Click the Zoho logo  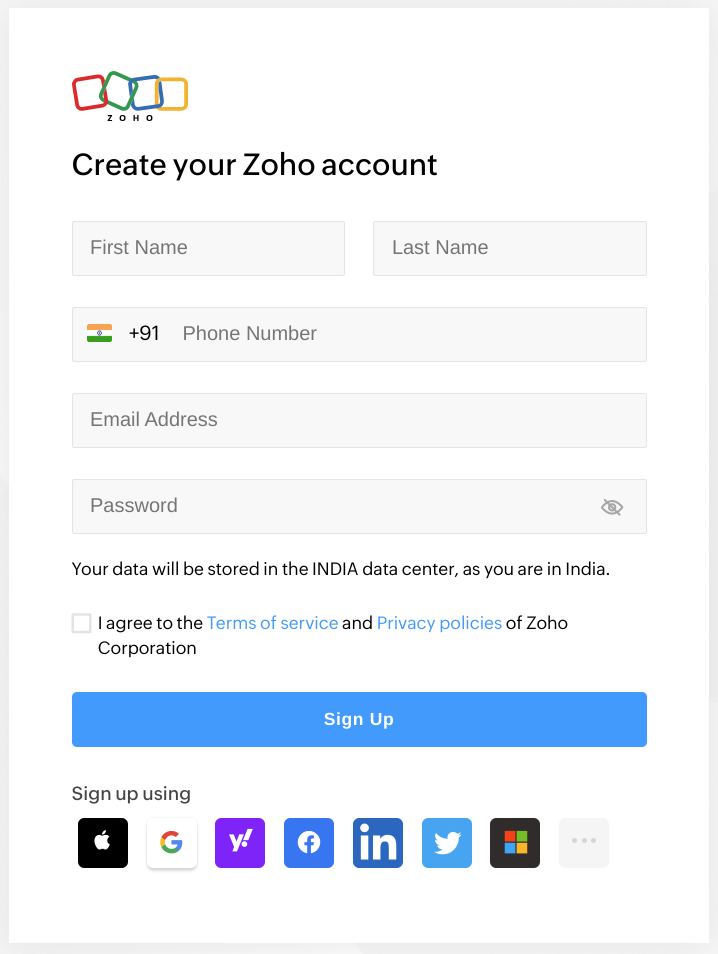point(130,96)
